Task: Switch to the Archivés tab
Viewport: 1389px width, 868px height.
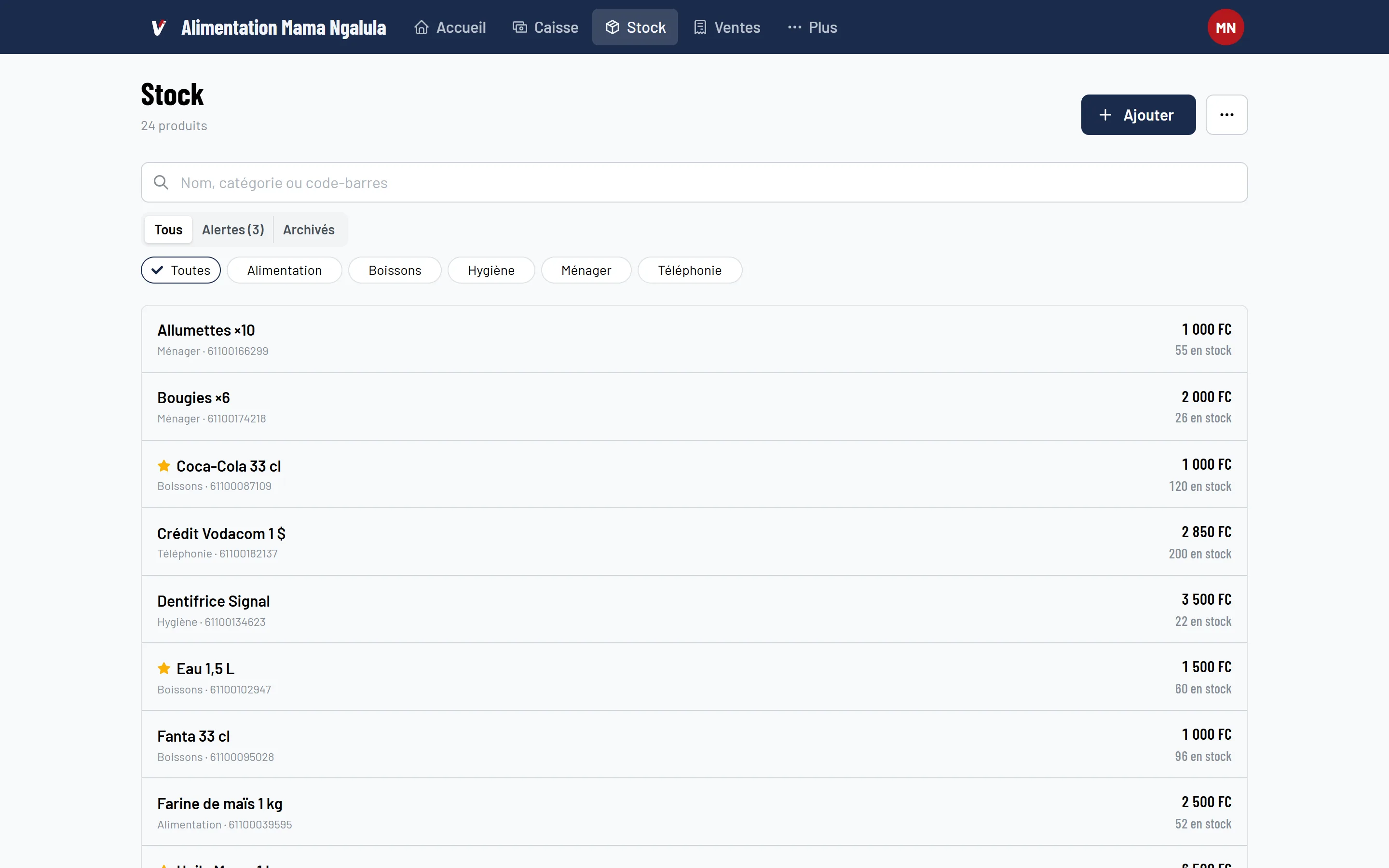Action: pyautogui.click(x=309, y=230)
